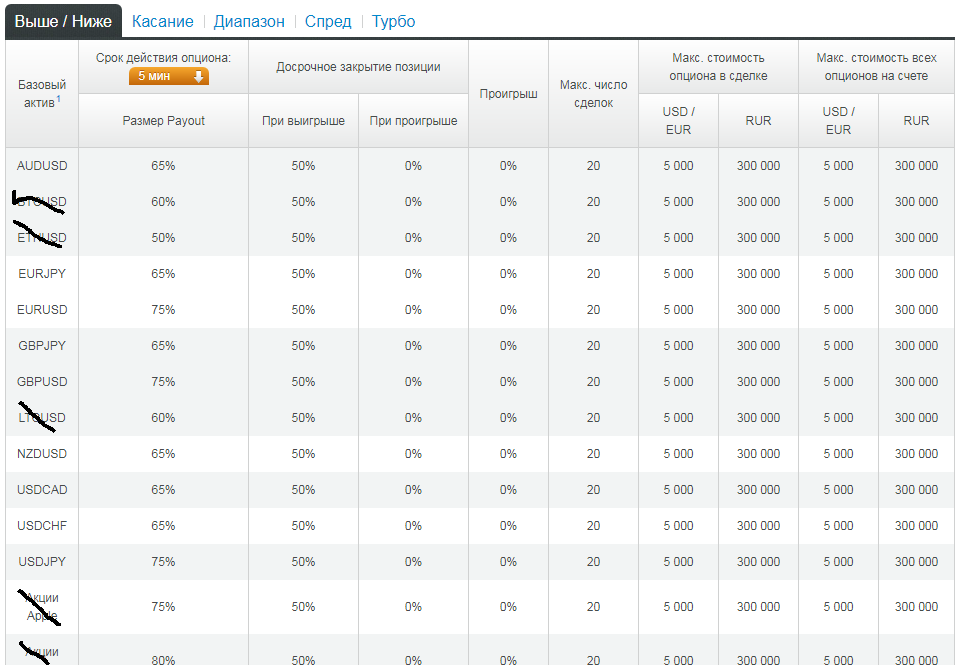This screenshot has height=665, width=979.
Task: Click the 65% payout in the AUDUSD row
Action: [163, 165]
